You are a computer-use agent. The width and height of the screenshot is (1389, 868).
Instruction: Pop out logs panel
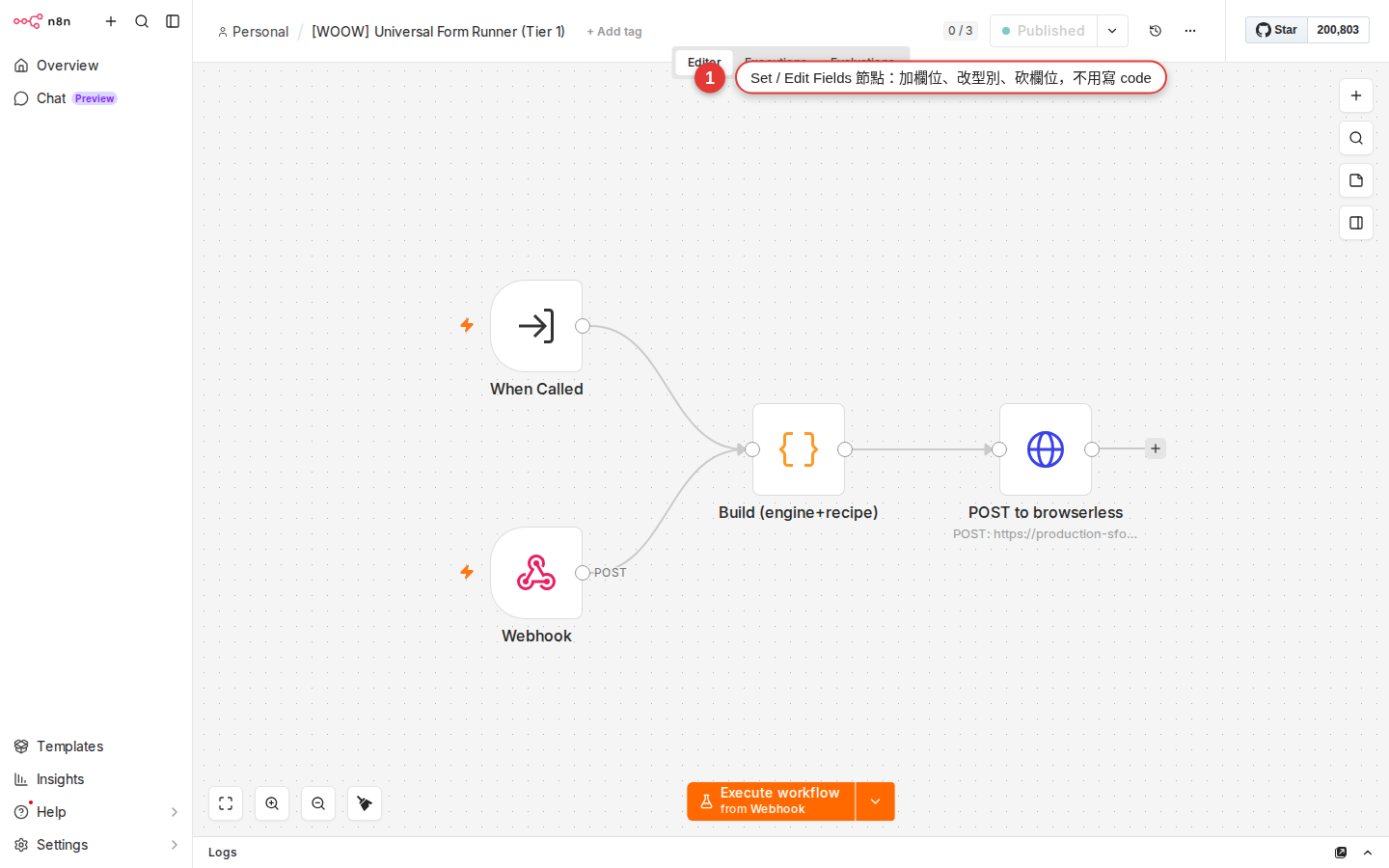pyautogui.click(x=1341, y=853)
